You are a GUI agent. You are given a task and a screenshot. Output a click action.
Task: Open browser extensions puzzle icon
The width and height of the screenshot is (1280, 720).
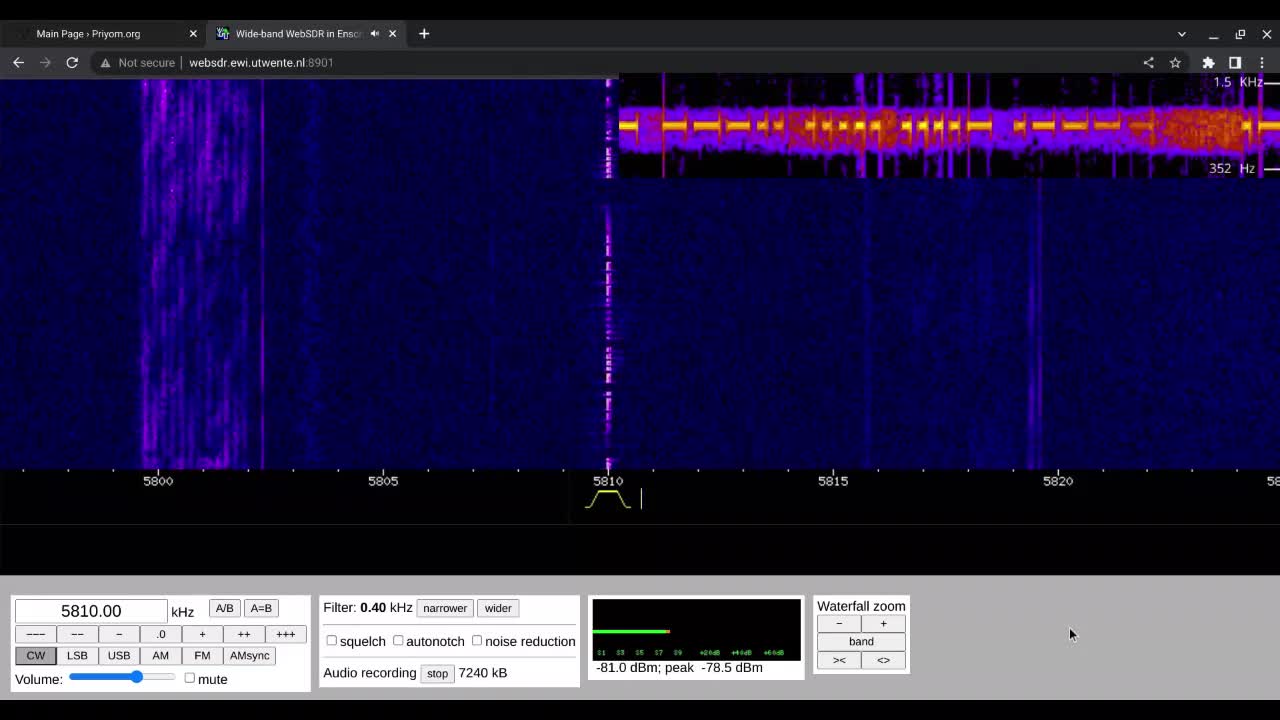1208,62
